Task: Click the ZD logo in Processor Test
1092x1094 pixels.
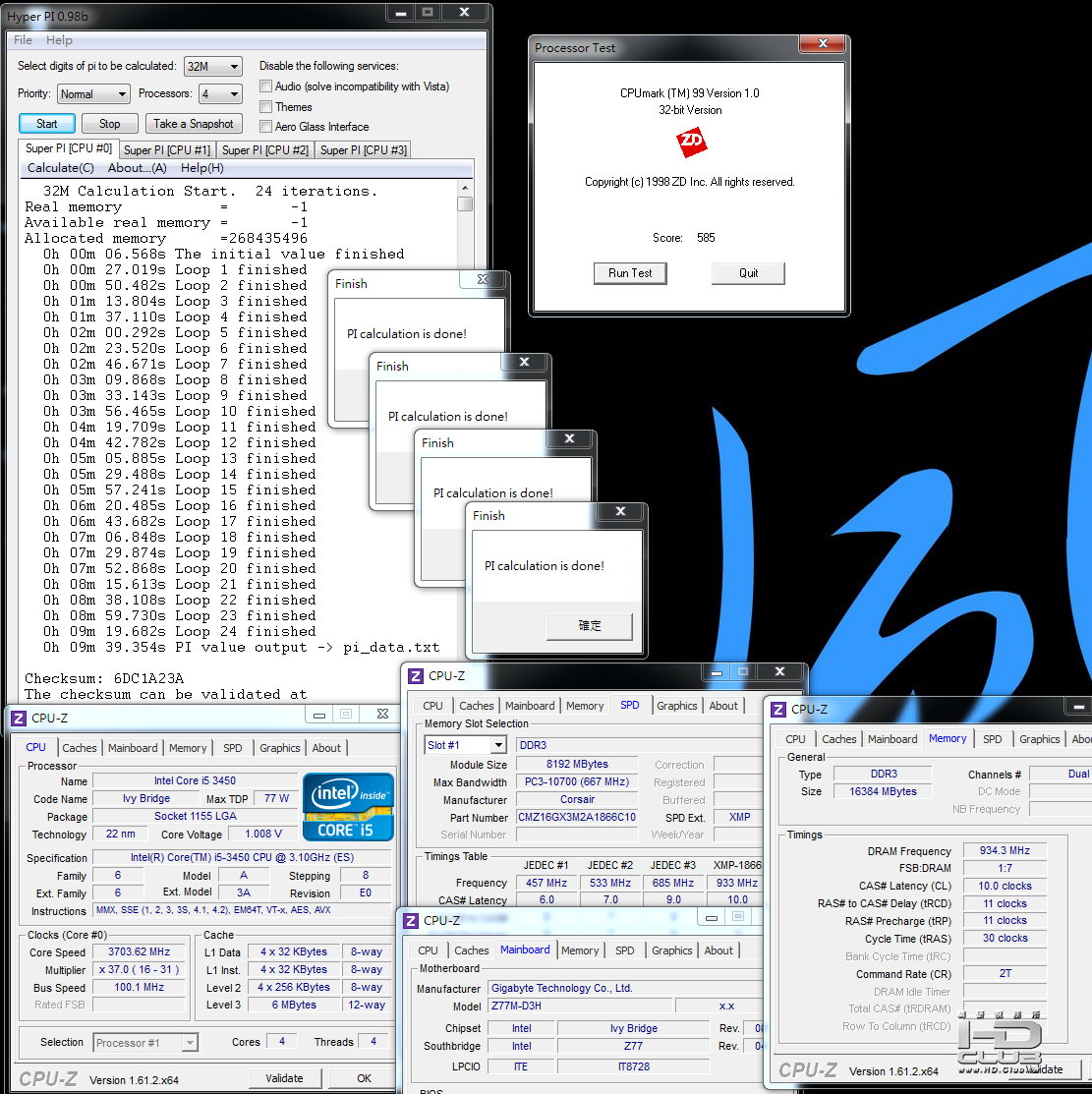Action: [692, 143]
